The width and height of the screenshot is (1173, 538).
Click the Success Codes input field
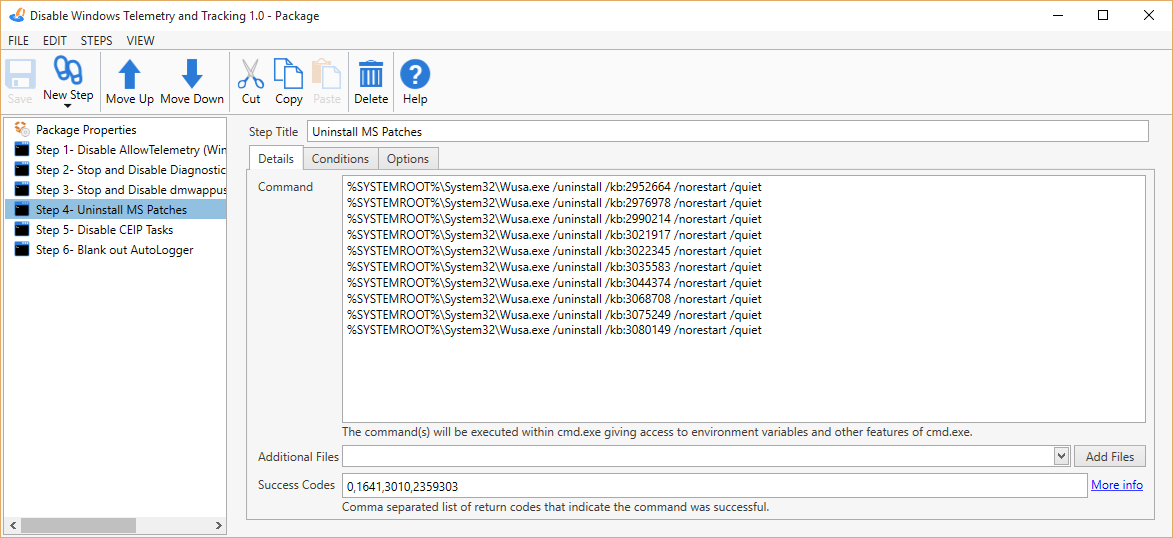[714, 486]
